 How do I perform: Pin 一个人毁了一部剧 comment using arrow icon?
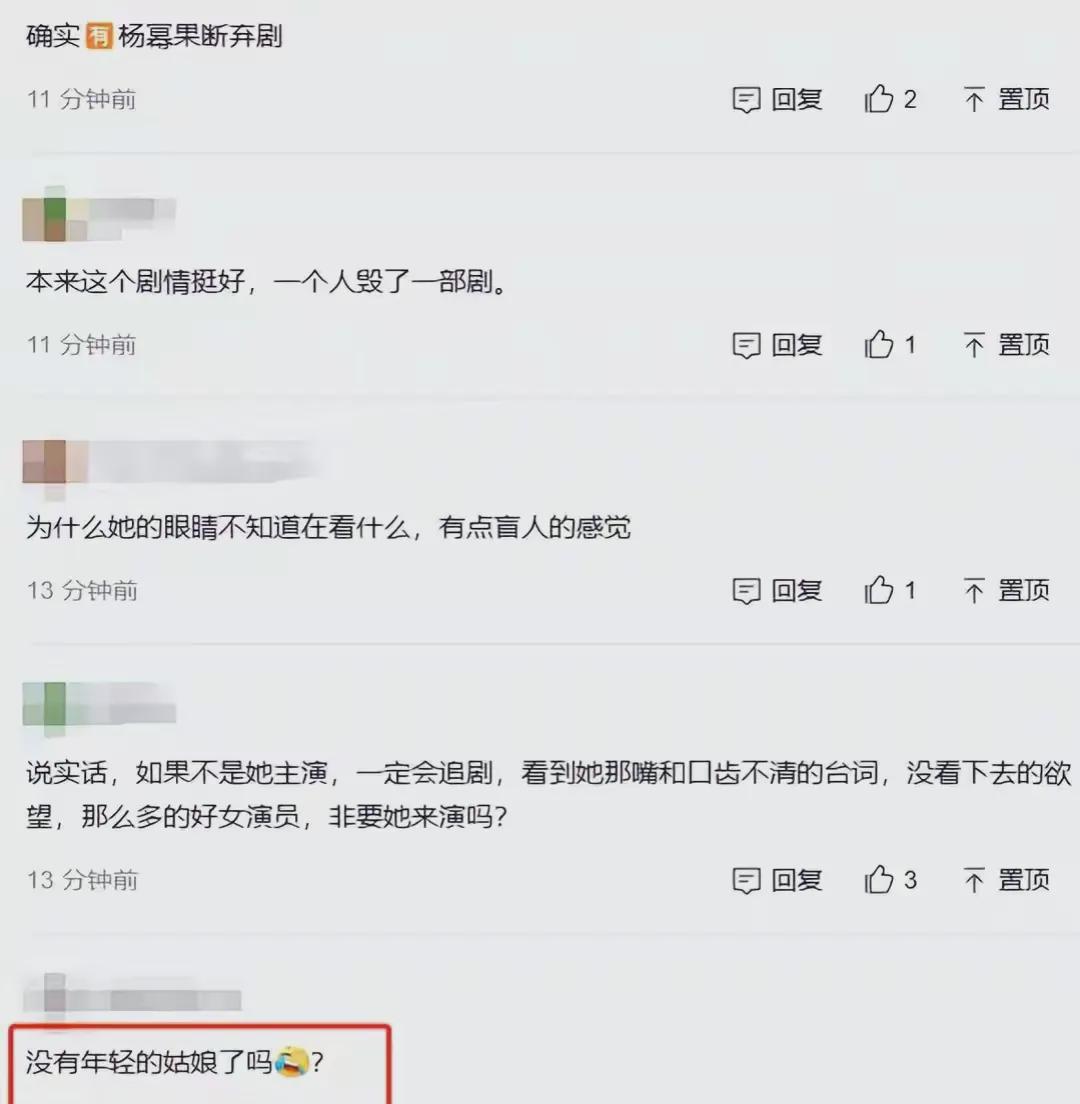point(974,345)
